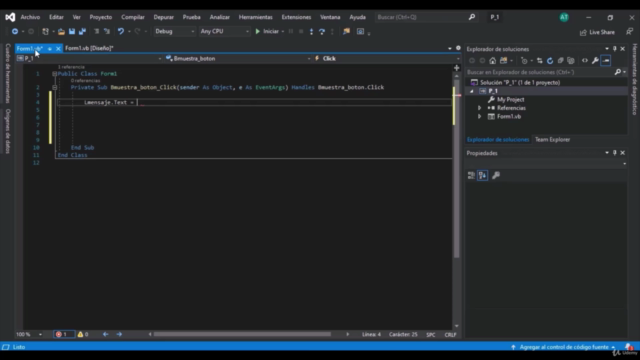Image resolution: width=640 pixels, height=360 pixels.
Task: Start debugging with Iniciar button
Action: pyautogui.click(x=267, y=31)
